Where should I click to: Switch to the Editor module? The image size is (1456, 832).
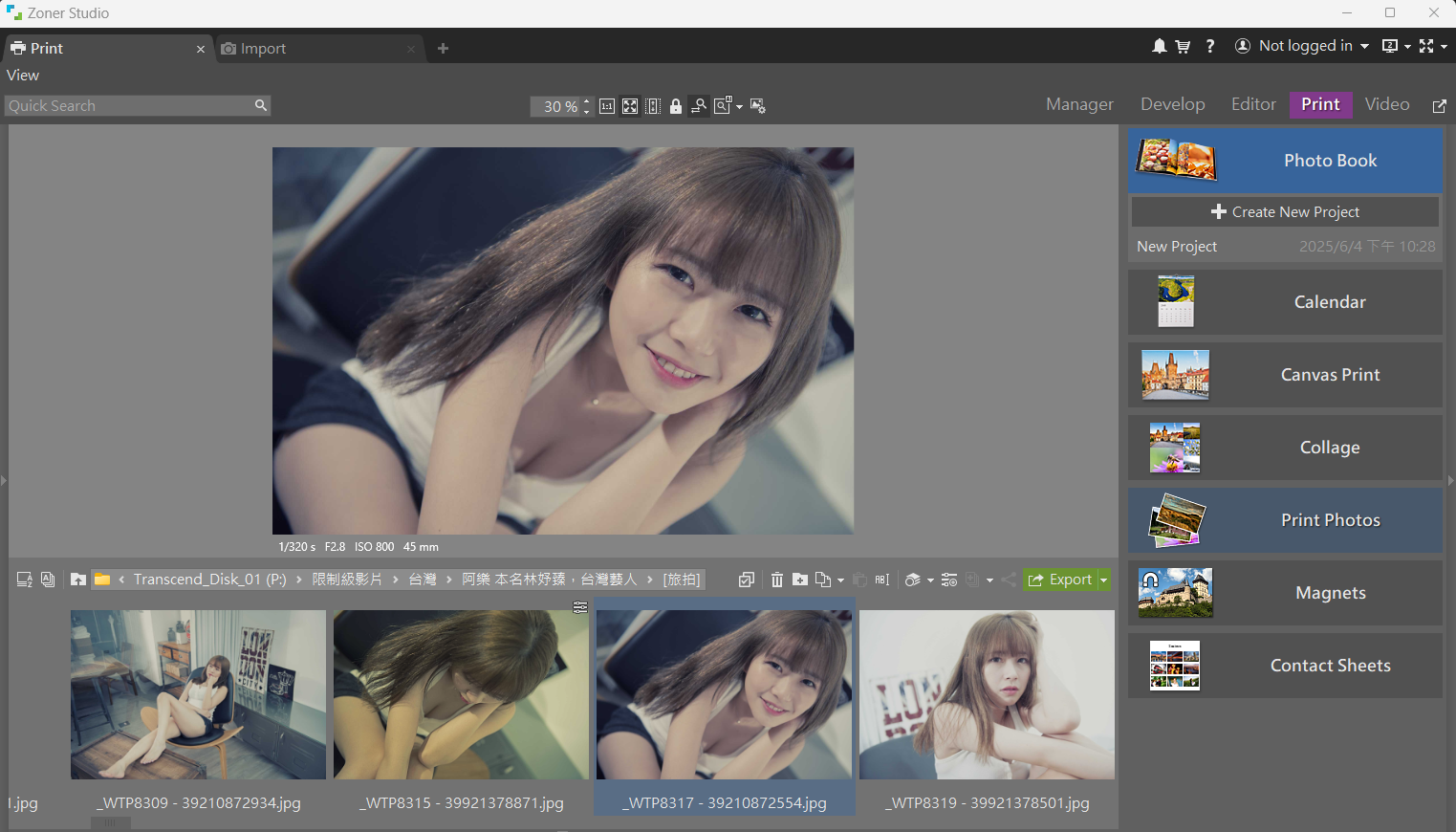click(1253, 104)
